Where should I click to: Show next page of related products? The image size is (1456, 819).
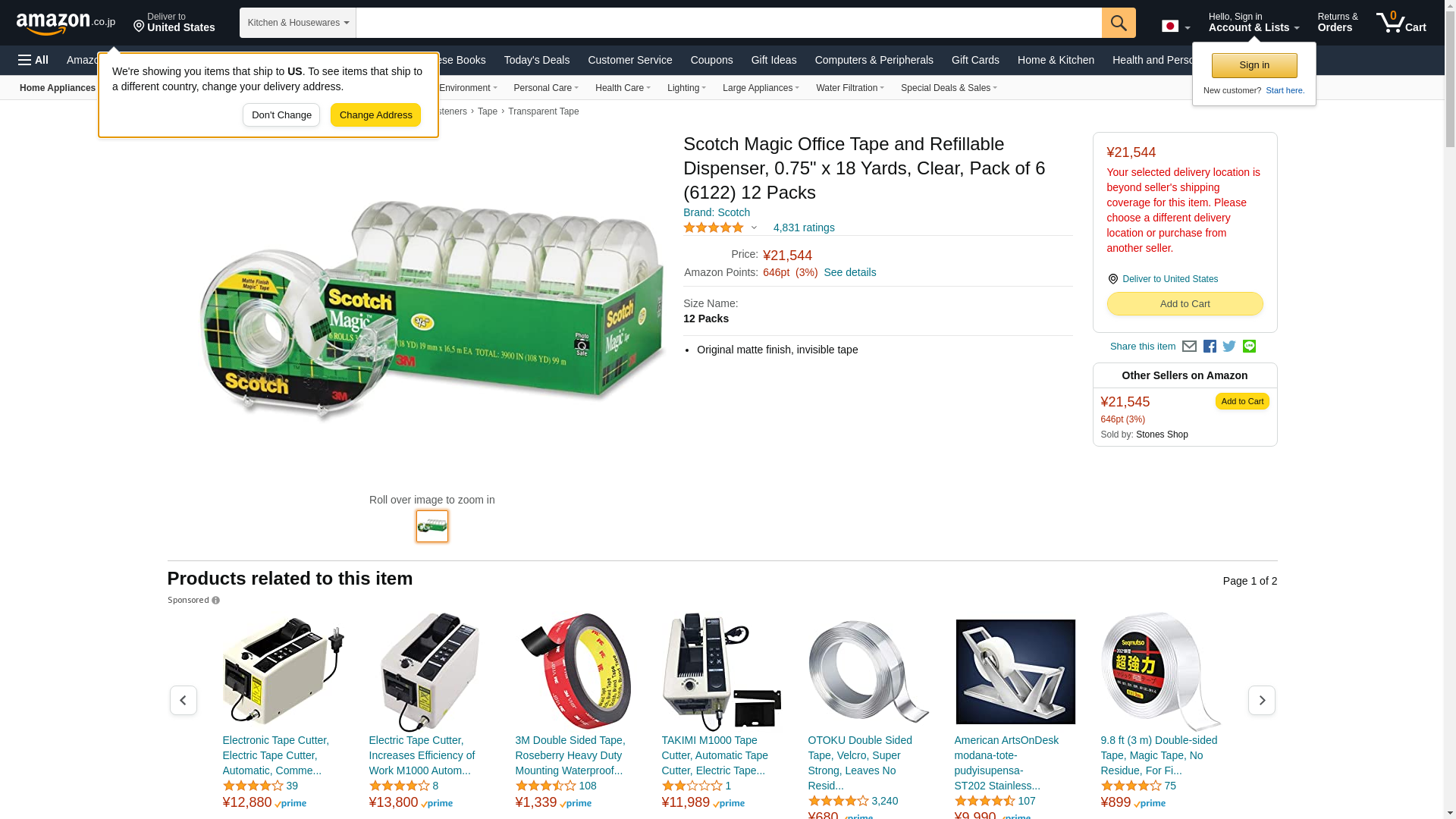1262,700
